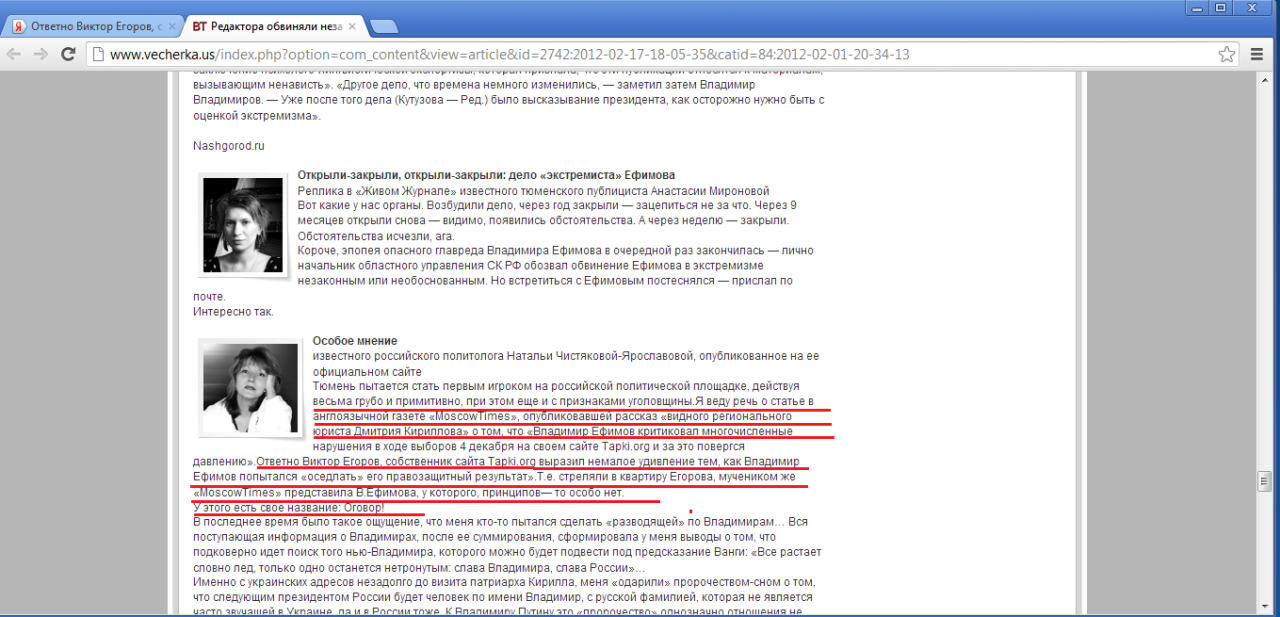Click the text 'Обстоятельства исчезли, ага.'
The image size is (1280, 617).
pyautogui.click(x=376, y=235)
